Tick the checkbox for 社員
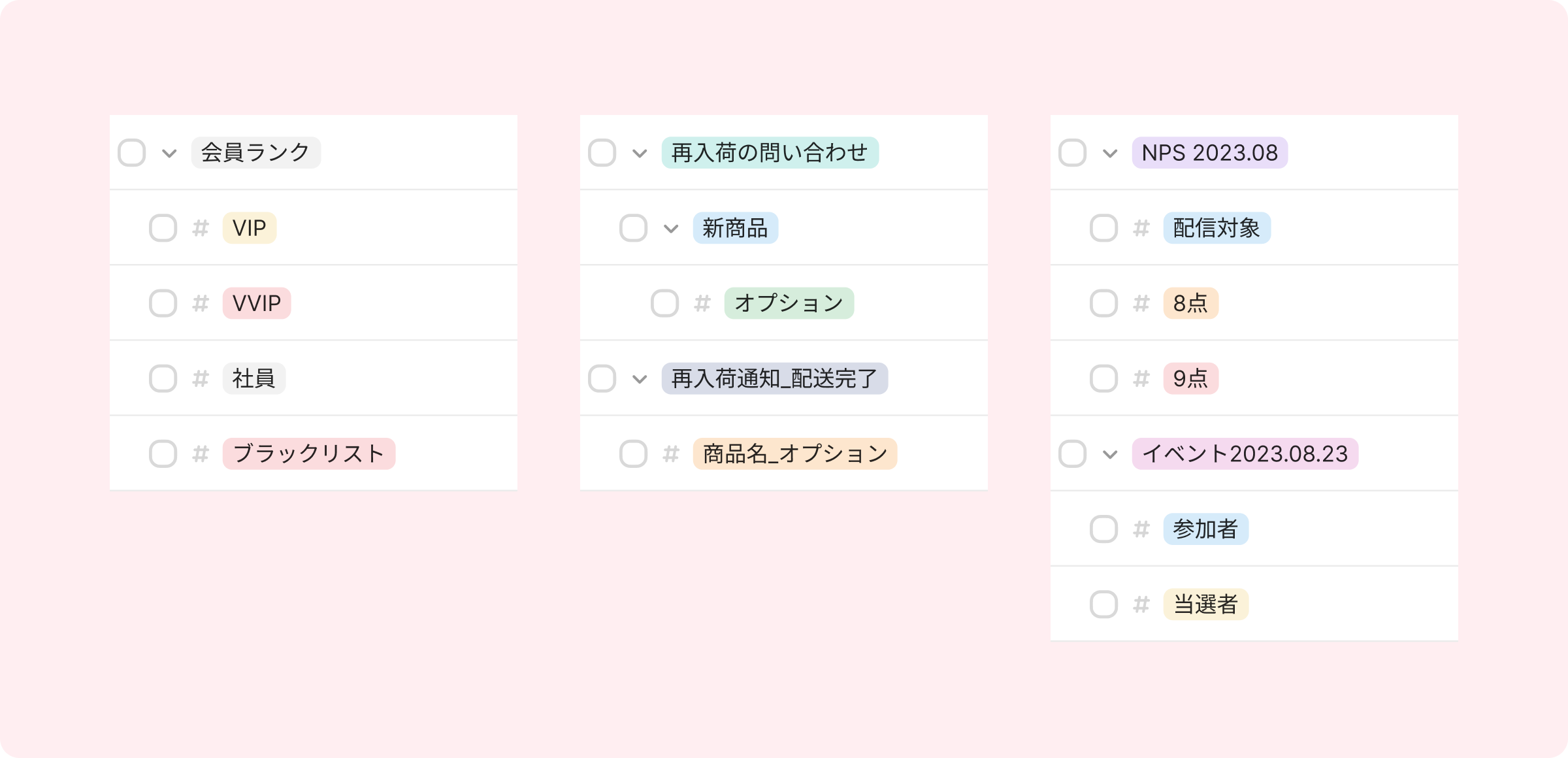 (163, 378)
